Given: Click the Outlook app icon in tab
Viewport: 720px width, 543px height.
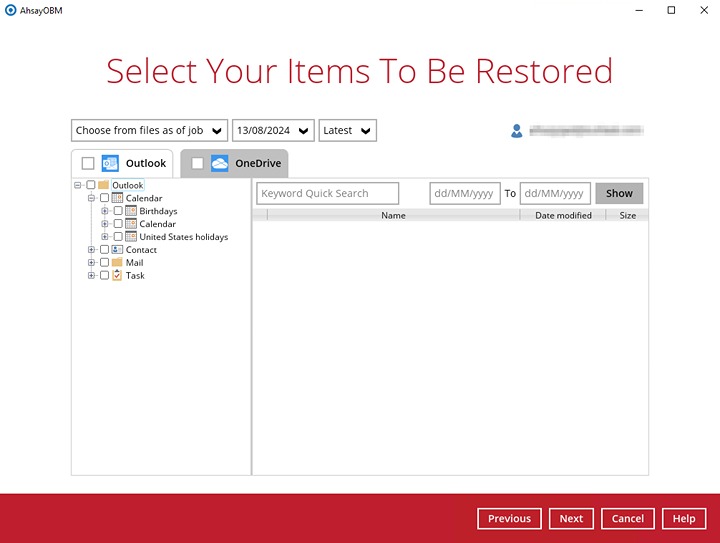Looking at the screenshot, I should [x=110, y=163].
